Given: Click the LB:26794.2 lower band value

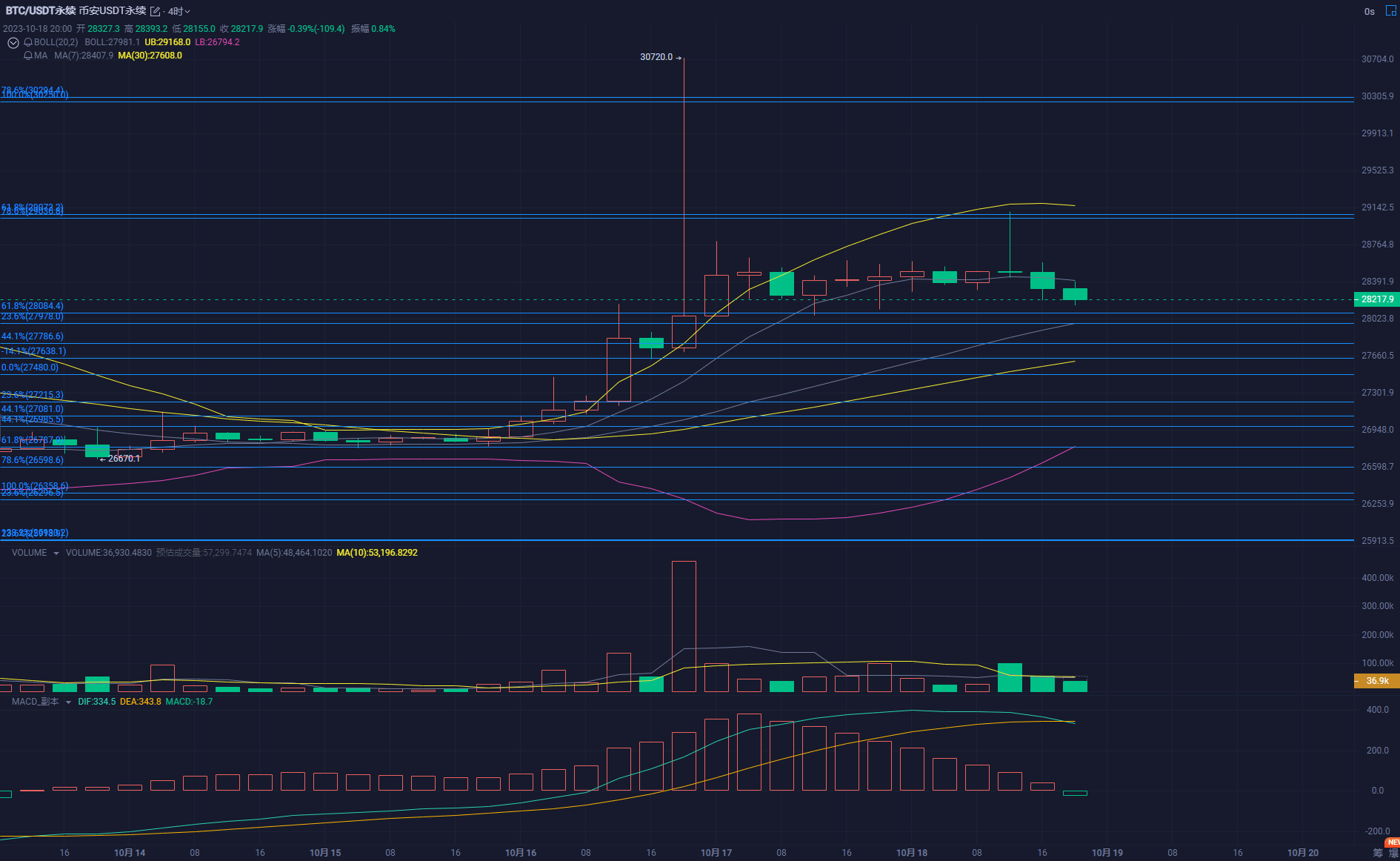Looking at the screenshot, I should (x=217, y=42).
